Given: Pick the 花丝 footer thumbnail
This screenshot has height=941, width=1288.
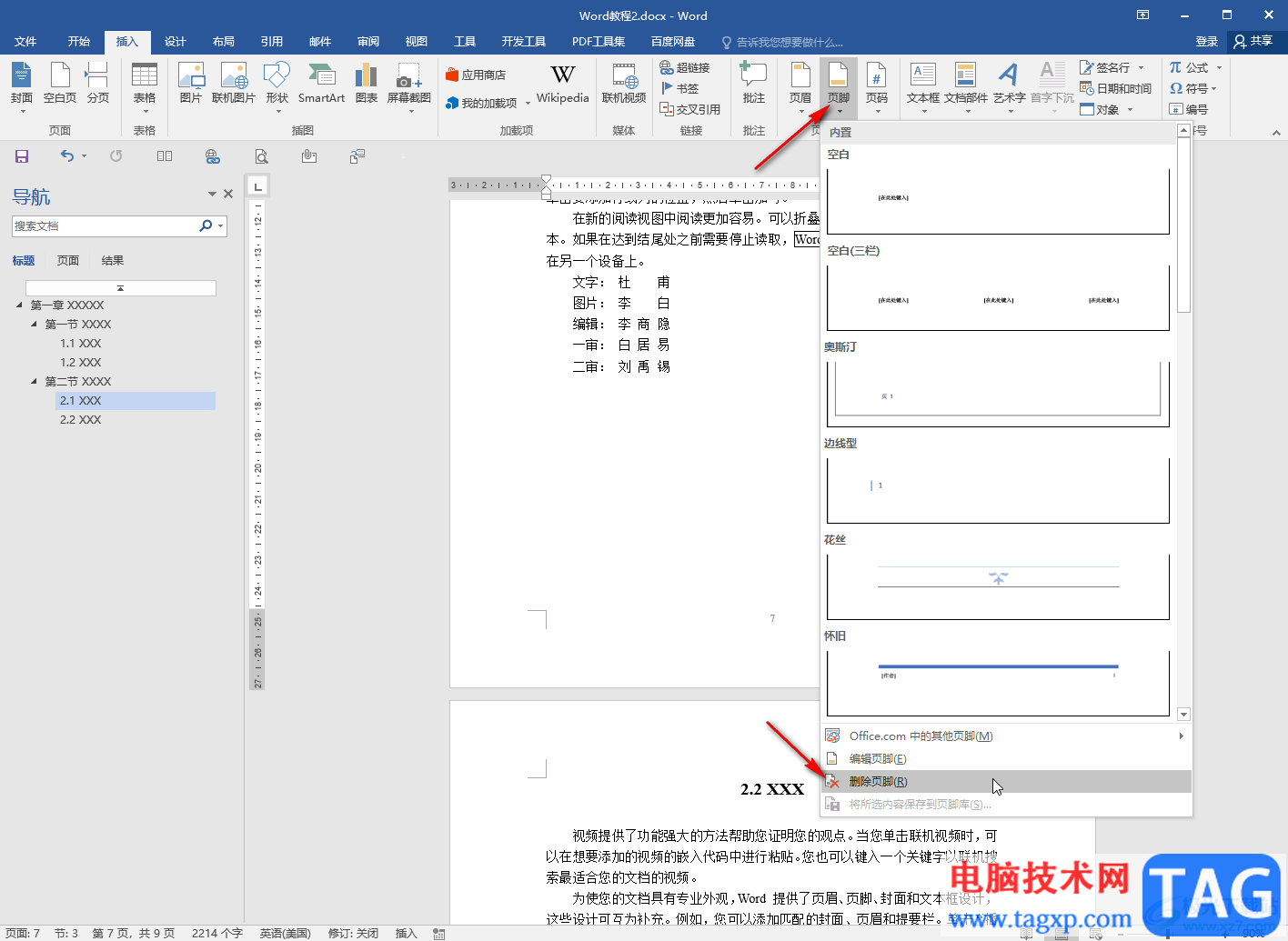Looking at the screenshot, I should 998,586.
